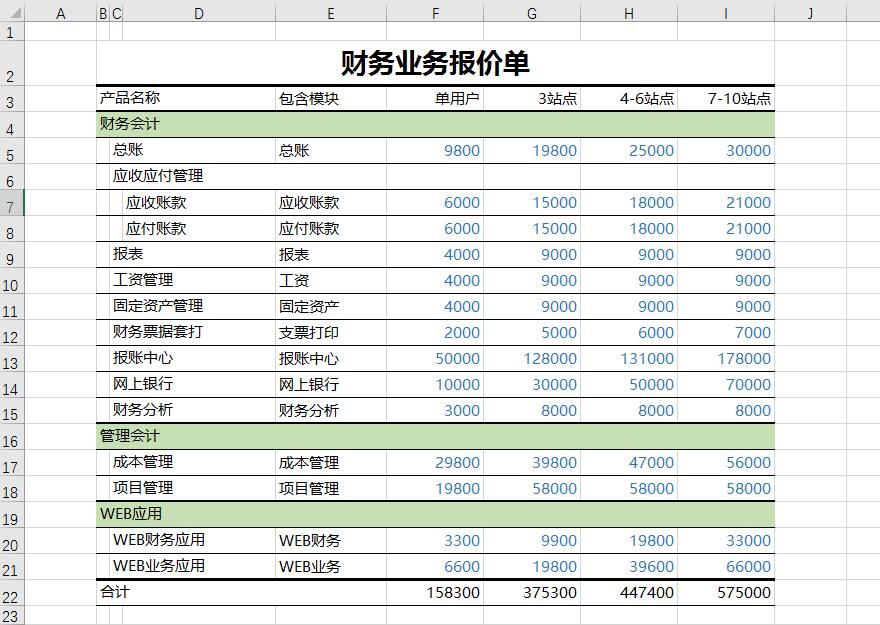Select column J header
This screenshot has height=625, width=880.
pos(810,13)
